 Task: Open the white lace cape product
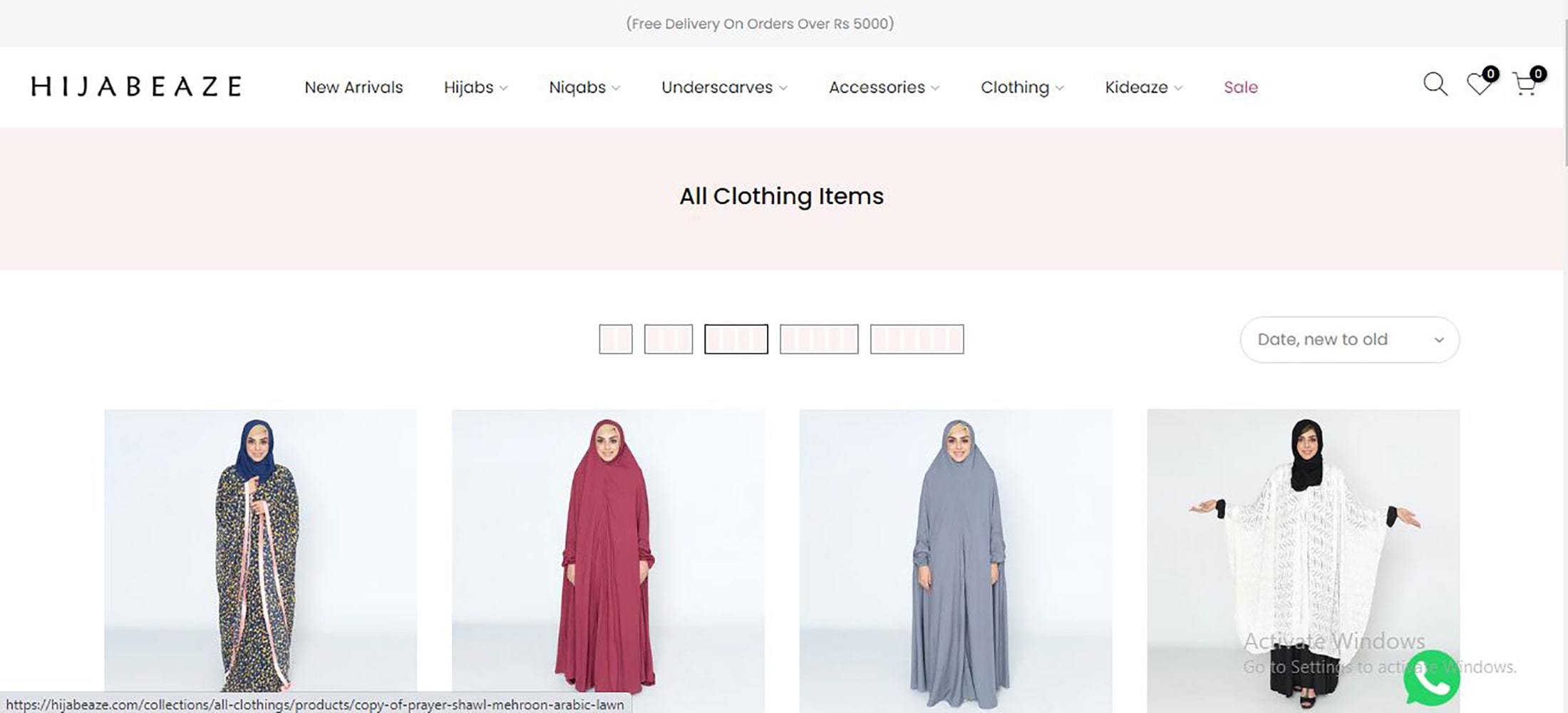[x=1303, y=556]
